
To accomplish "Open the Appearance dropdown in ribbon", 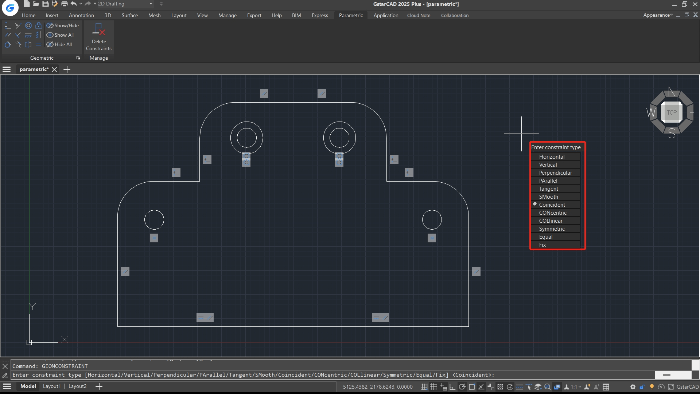I will [658, 15].
